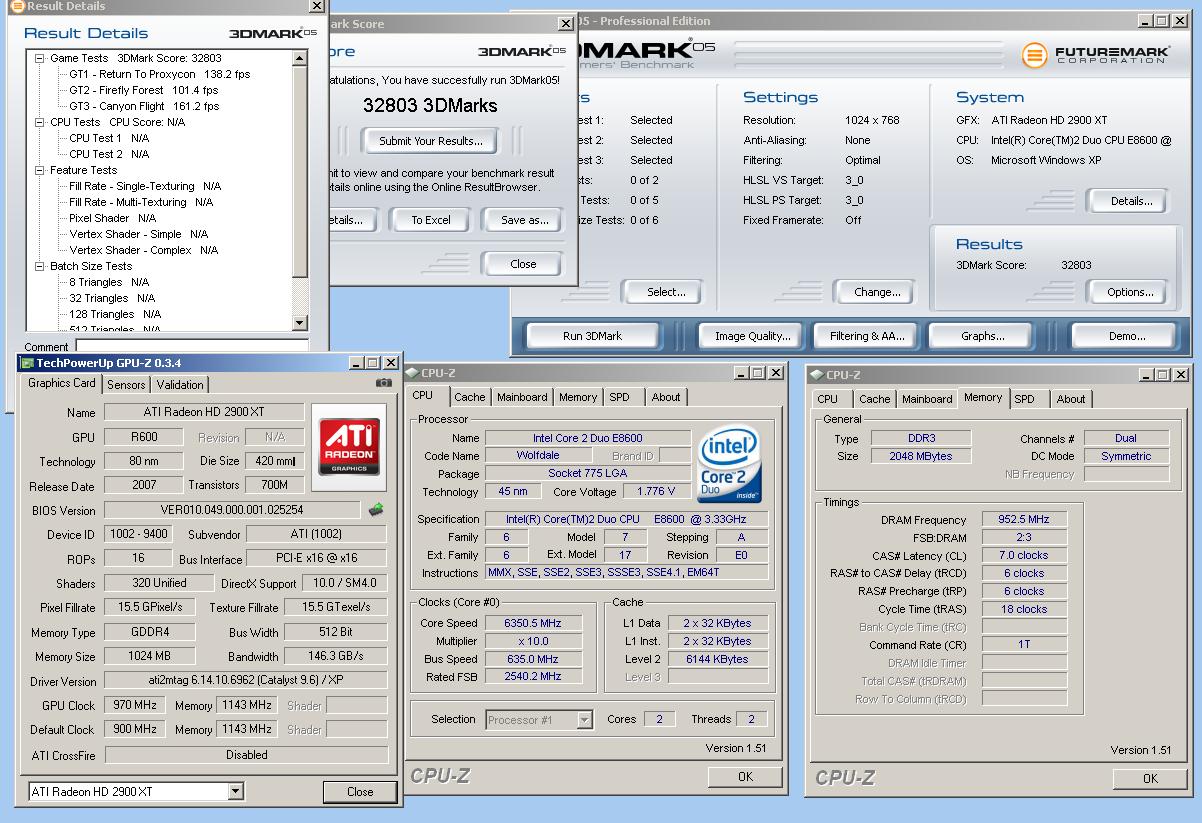Click the Core Voltage 1.776 V value

pos(656,491)
